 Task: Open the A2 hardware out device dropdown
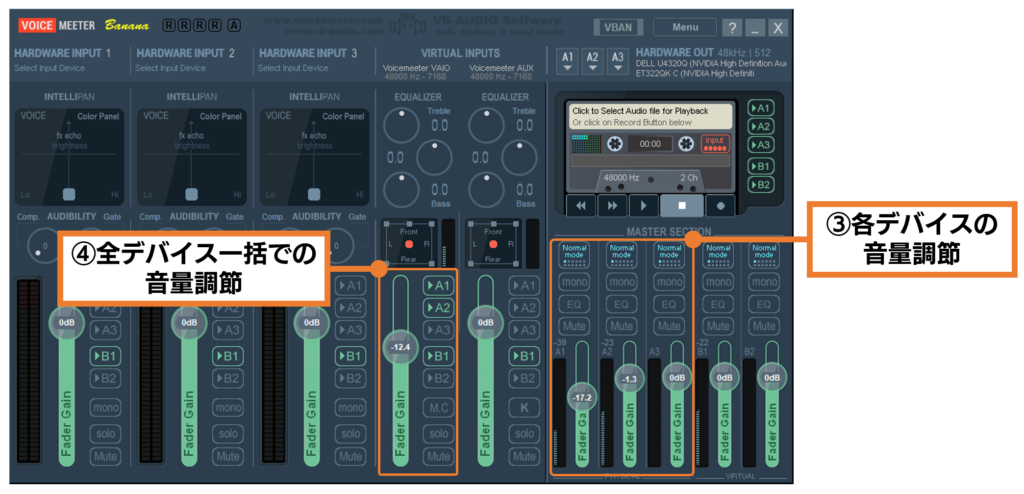coord(592,62)
